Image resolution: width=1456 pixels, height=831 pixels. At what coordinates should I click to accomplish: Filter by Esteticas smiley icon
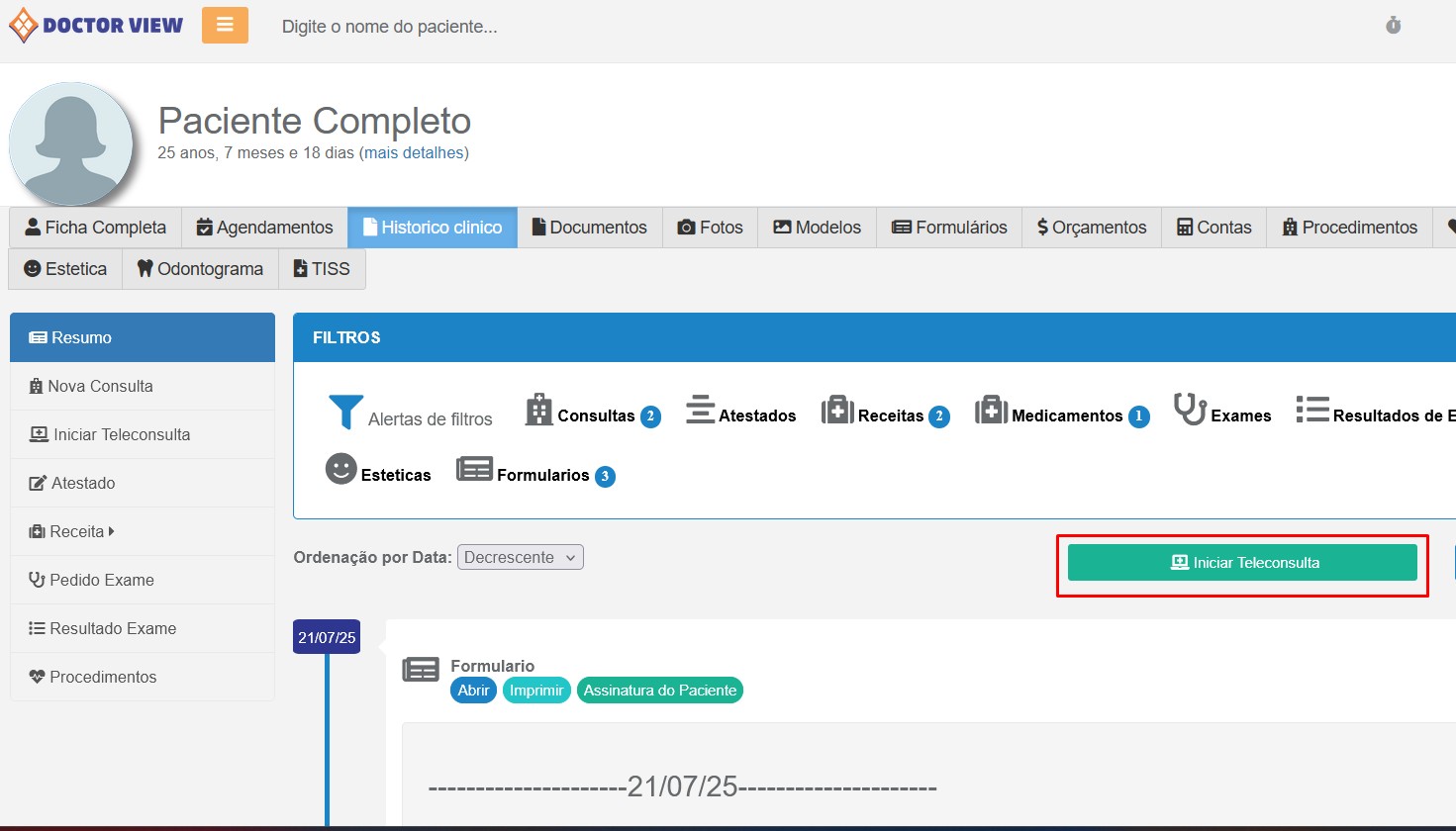(x=340, y=469)
